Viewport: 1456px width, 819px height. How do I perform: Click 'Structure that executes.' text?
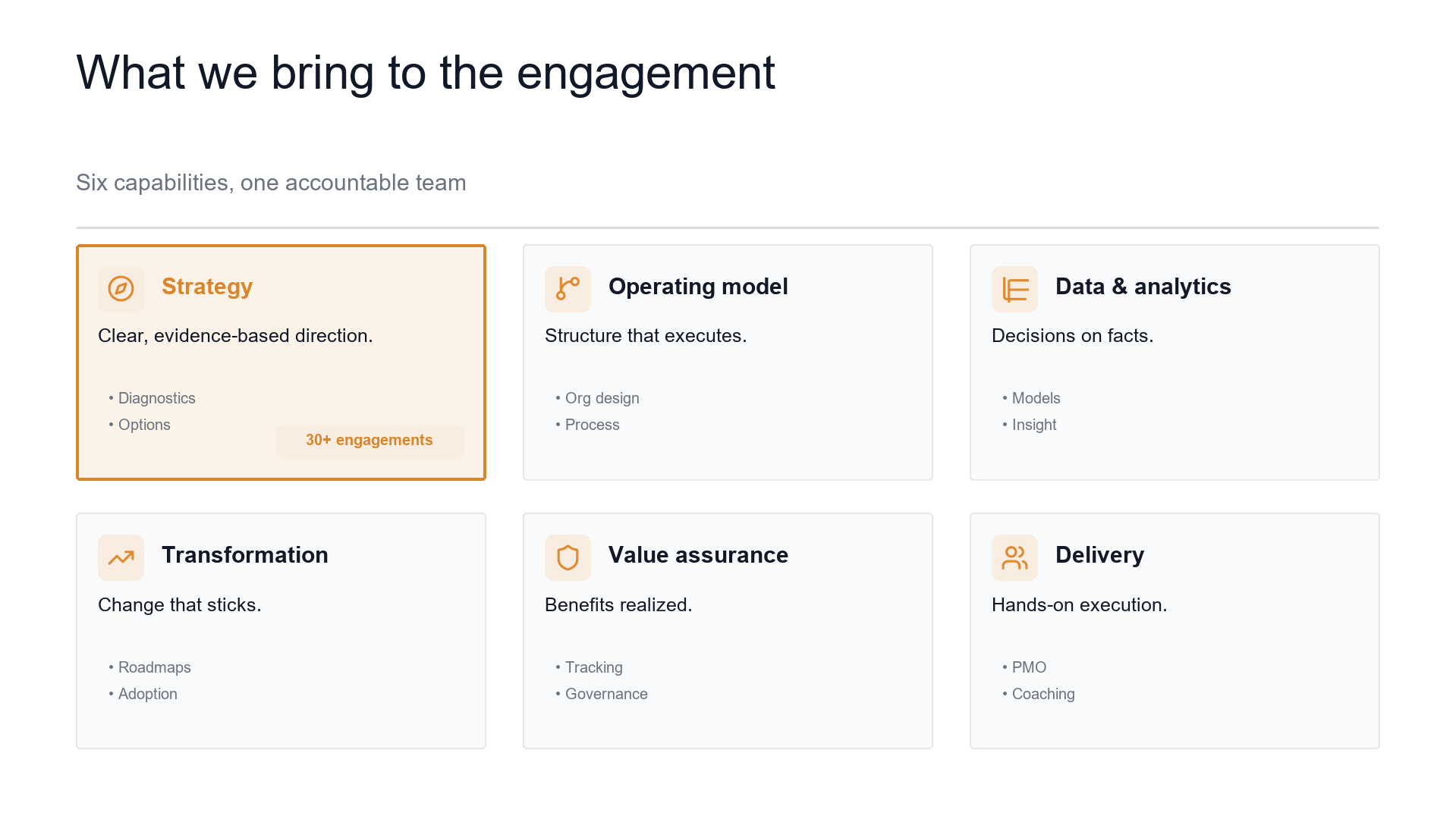pos(646,336)
